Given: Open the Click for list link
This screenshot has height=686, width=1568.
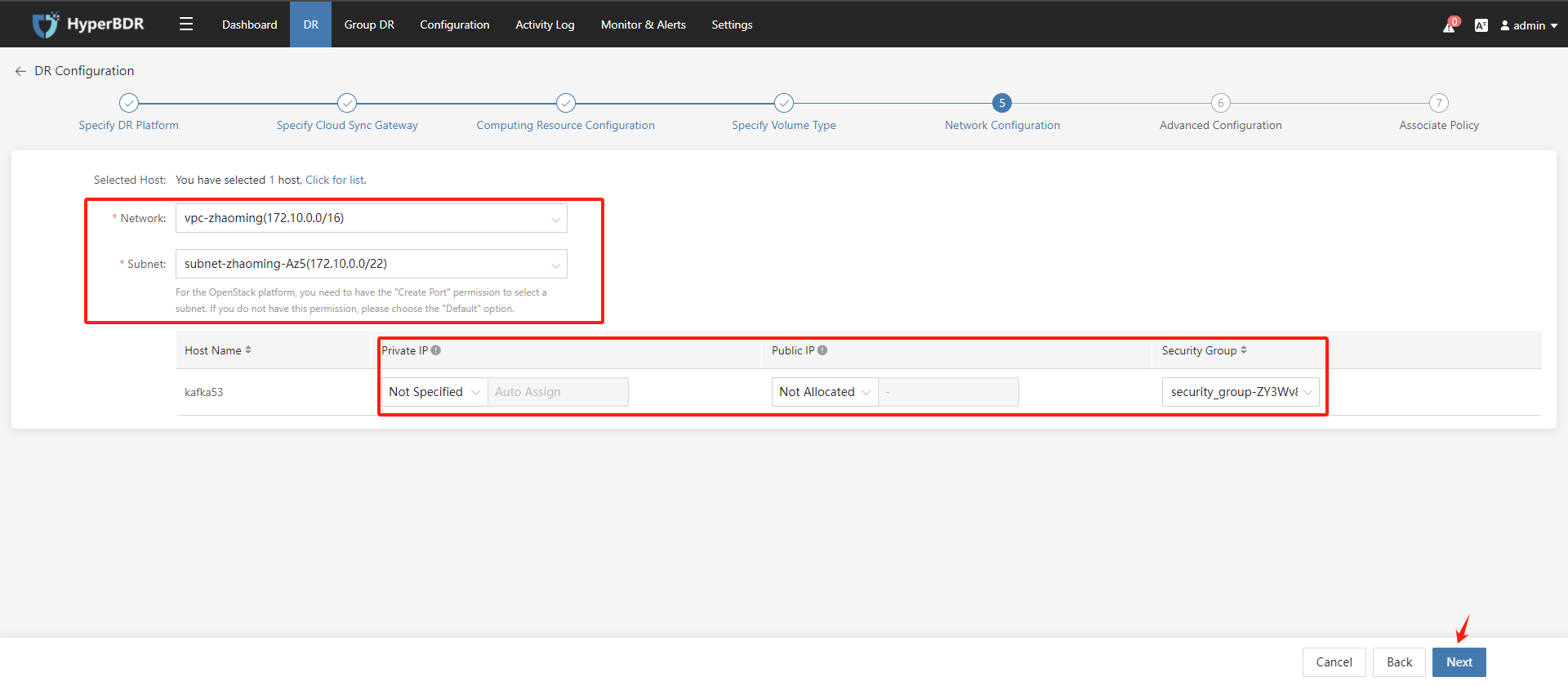Looking at the screenshot, I should [335, 180].
